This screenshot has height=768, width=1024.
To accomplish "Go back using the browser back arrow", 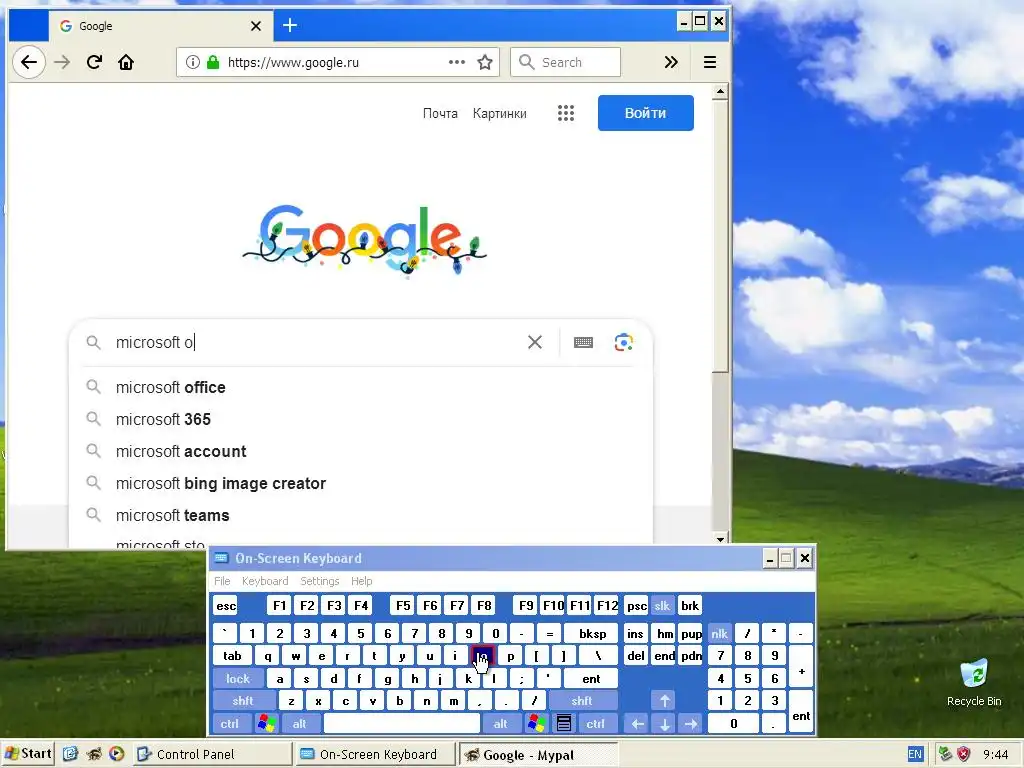I will click(x=29, y=62).
